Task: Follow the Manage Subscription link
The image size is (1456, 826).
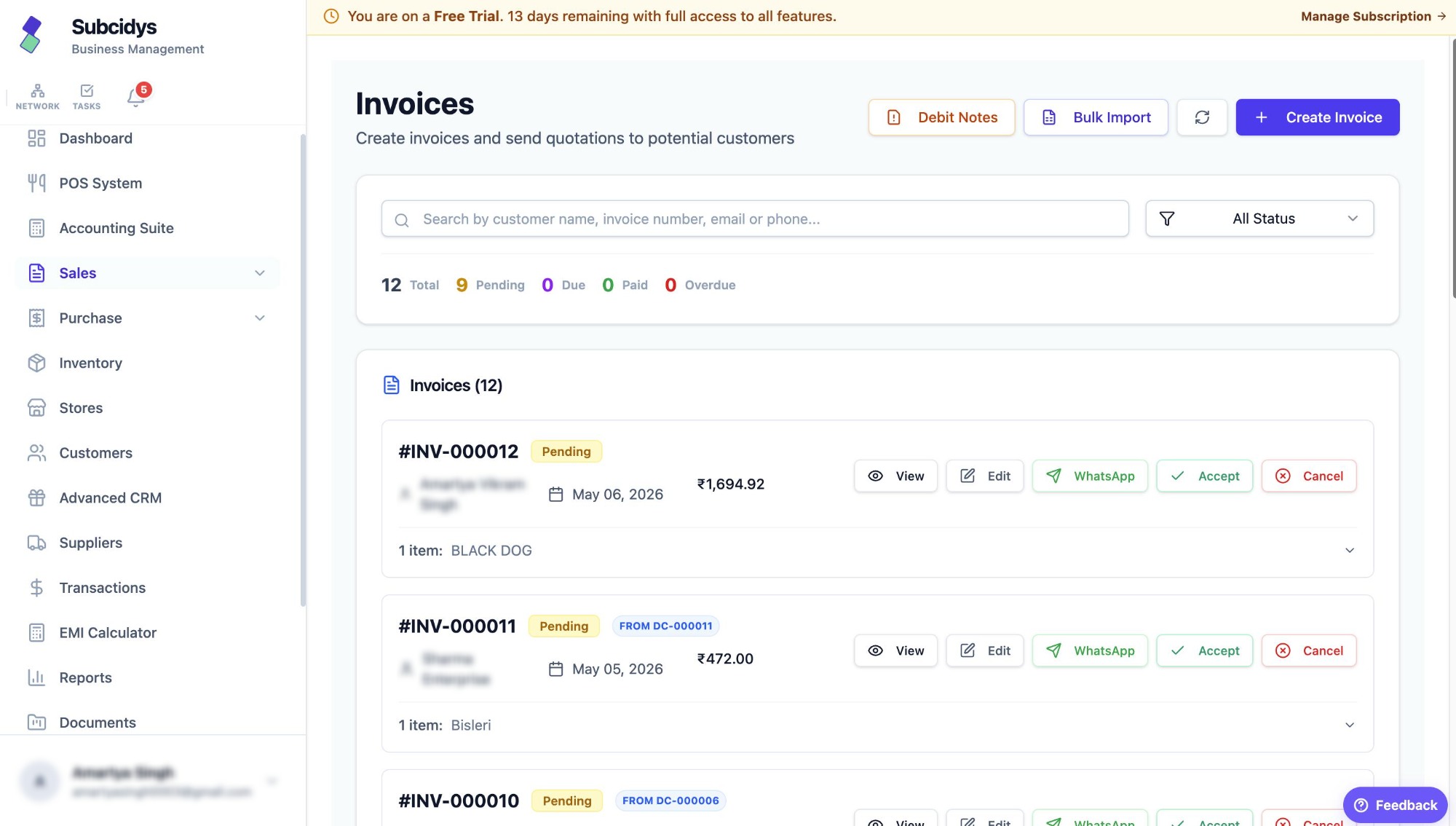Action: (1373, 16)
